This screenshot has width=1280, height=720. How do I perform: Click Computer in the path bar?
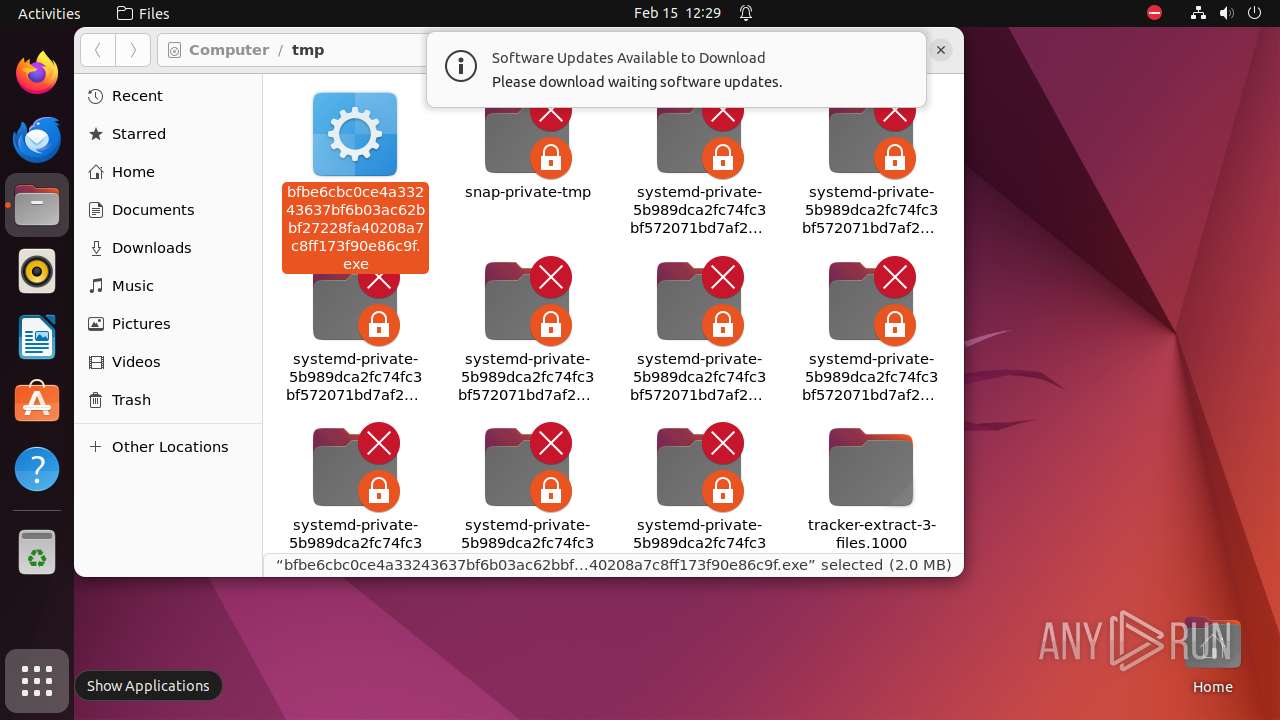229,50
